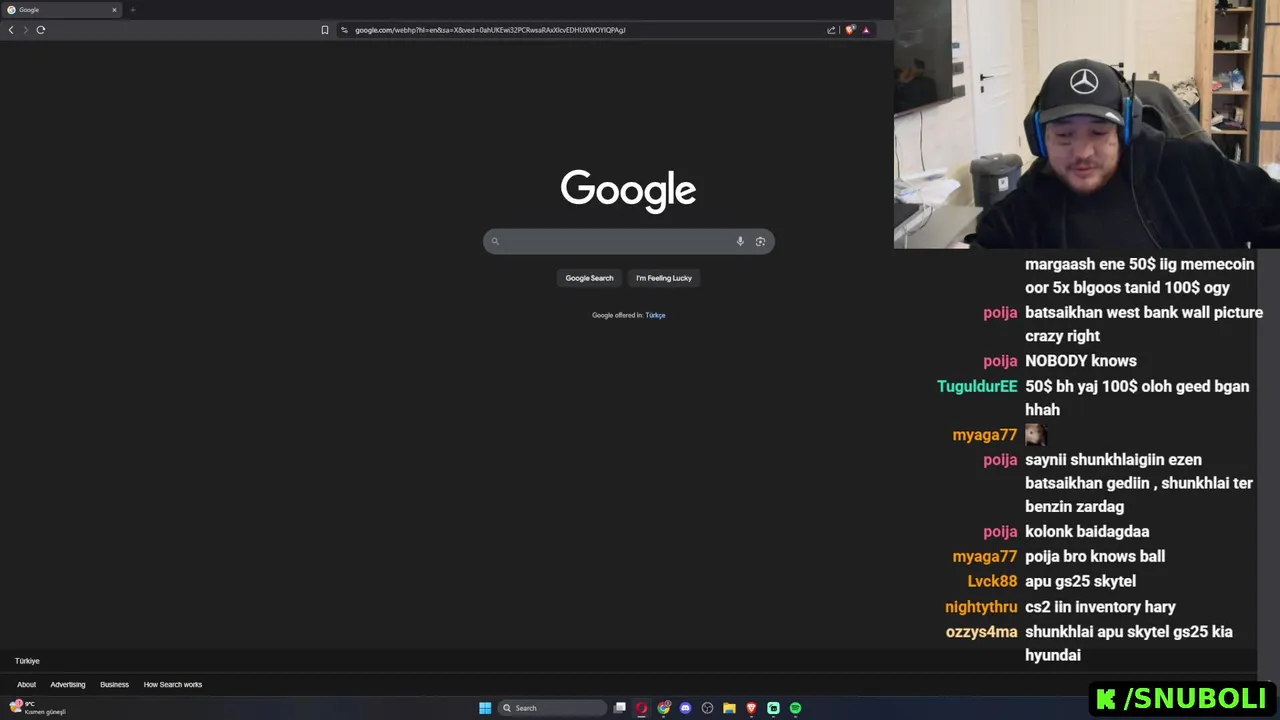Click username Lvck88 in chat
1280x720 pixels.
[992, 581]
